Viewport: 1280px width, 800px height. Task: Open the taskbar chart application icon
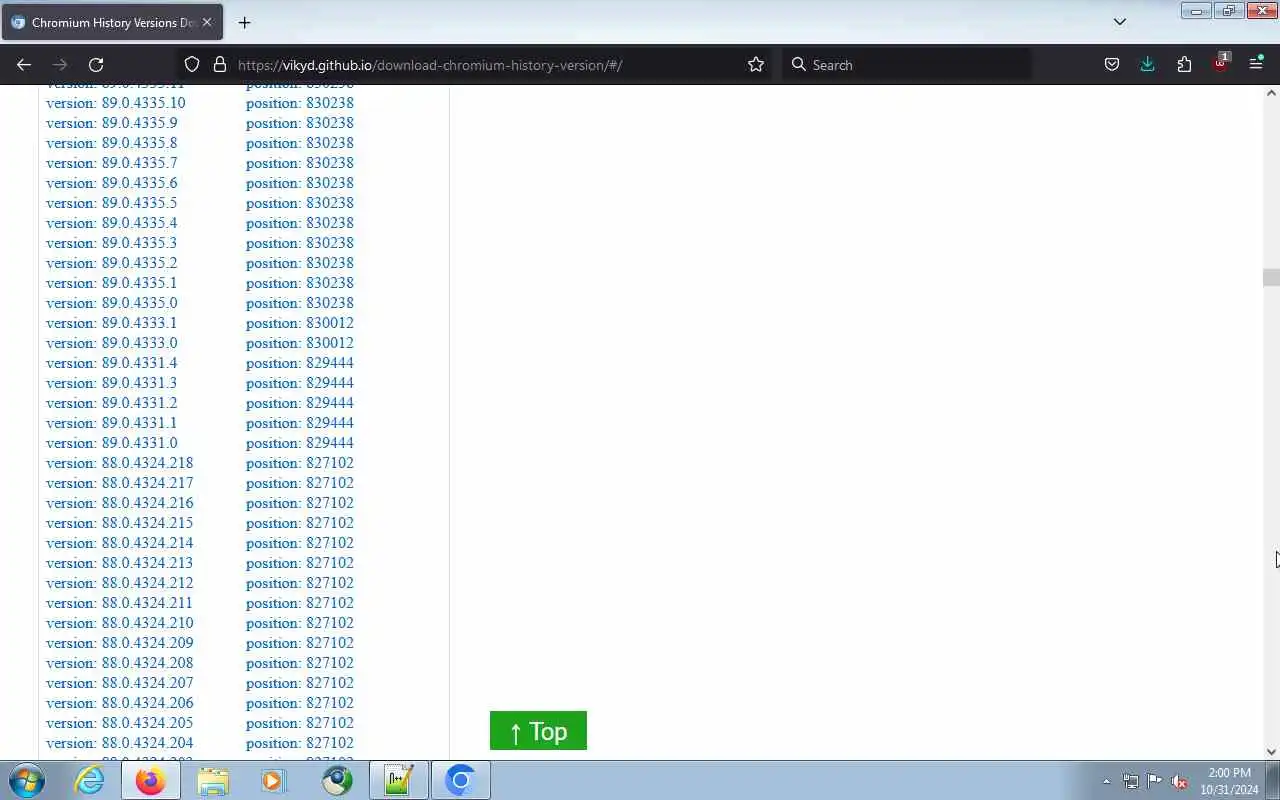pyautogui.click(x=398, y=780)
